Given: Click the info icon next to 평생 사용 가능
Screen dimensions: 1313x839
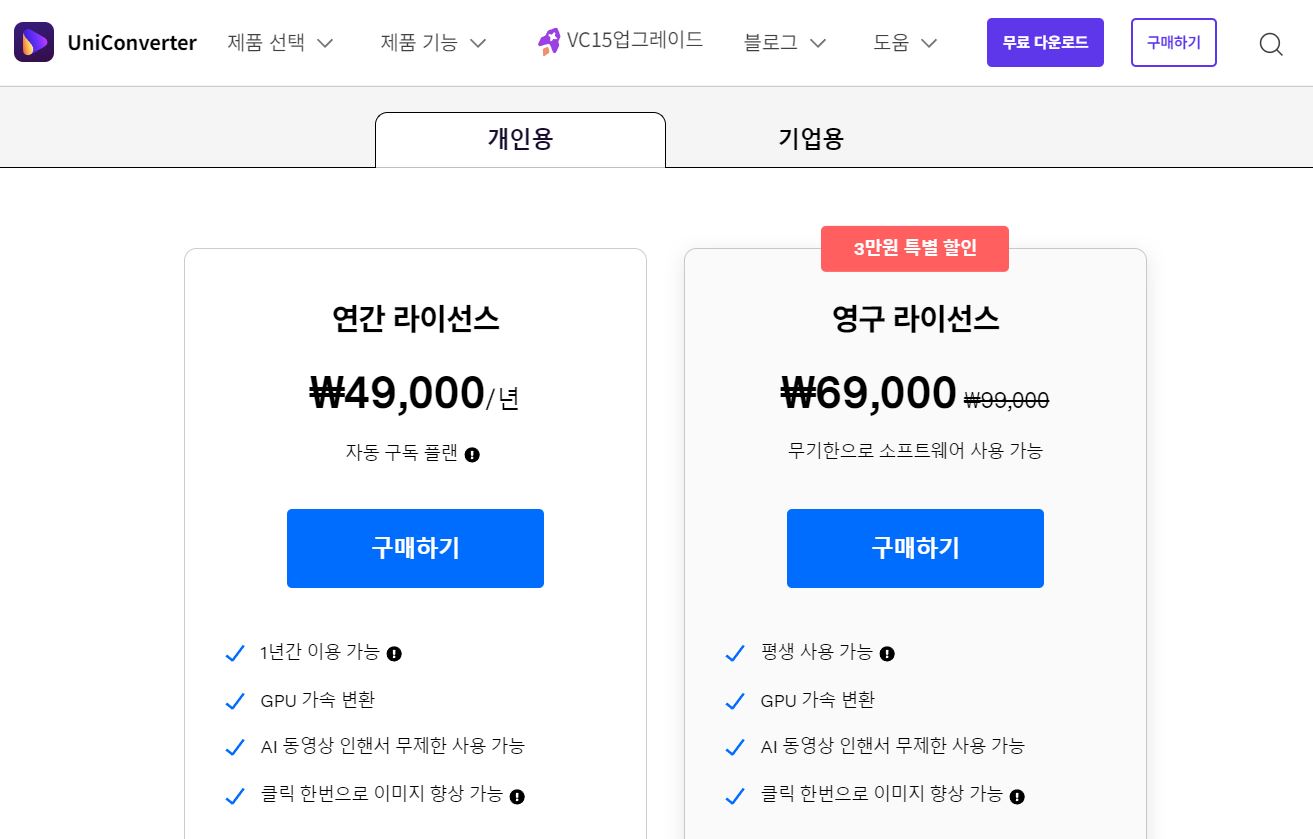Looking at the screenshot, I should (887, 653).
